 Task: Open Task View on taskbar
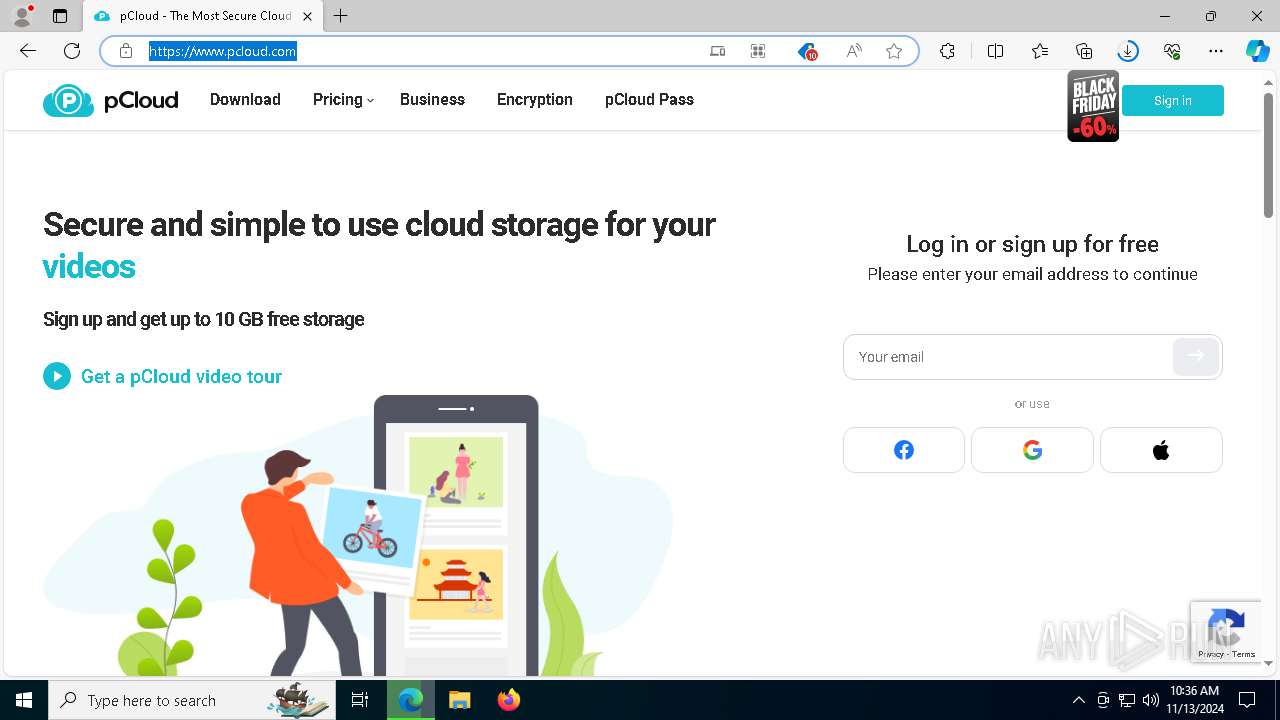(360, 700)
